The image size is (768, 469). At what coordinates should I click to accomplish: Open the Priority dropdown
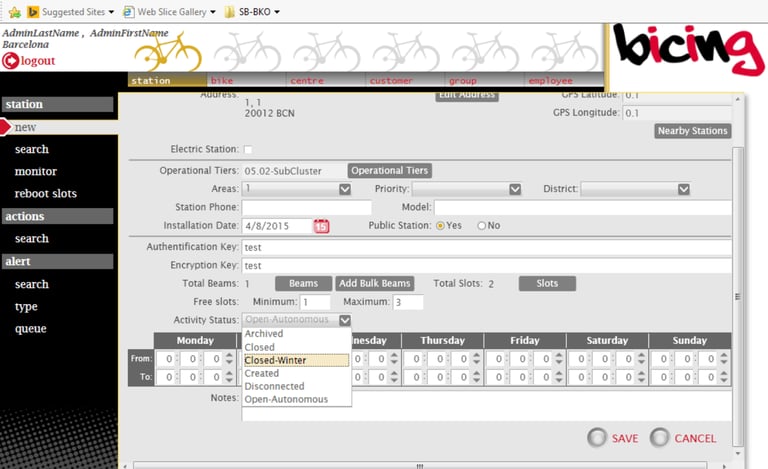467,189
